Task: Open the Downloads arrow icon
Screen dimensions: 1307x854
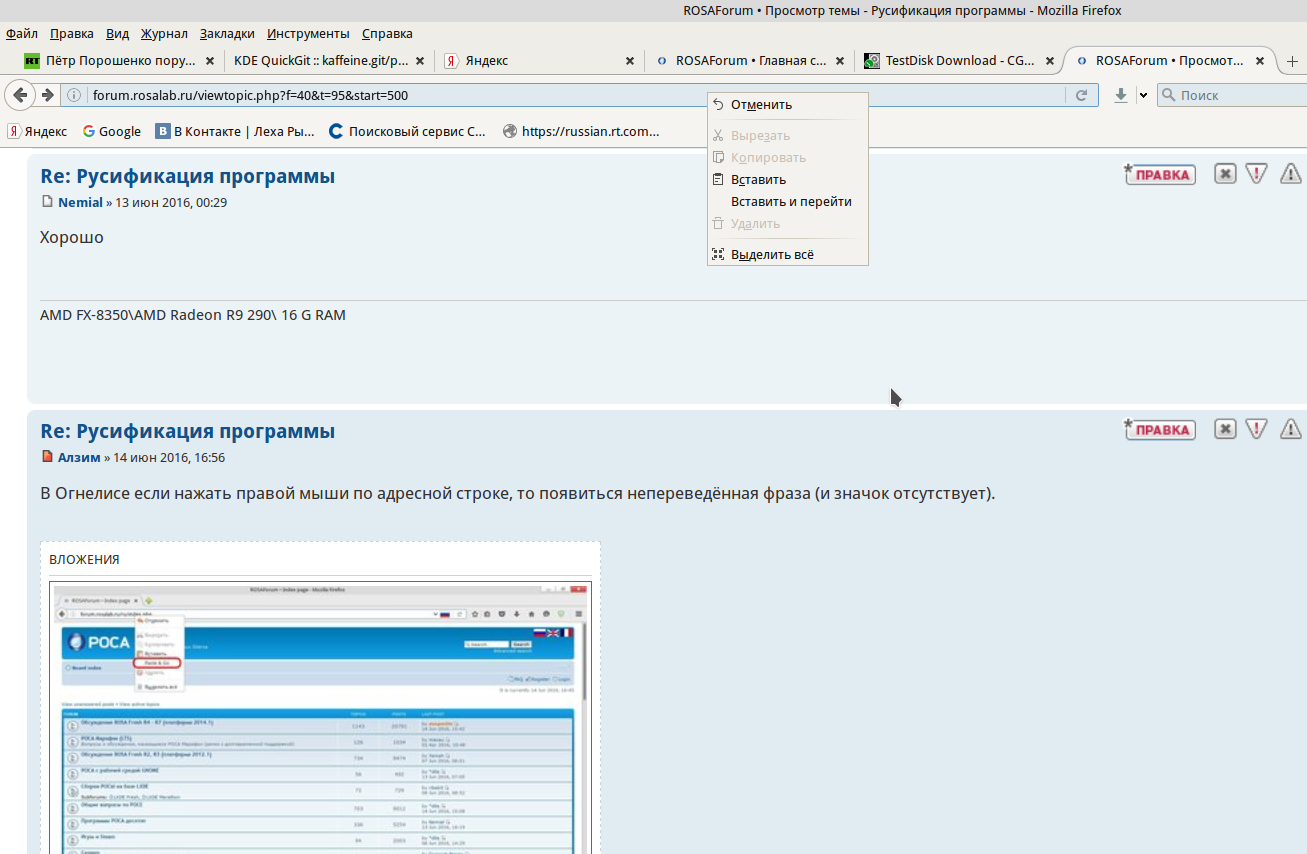Action: point(1121,95)
